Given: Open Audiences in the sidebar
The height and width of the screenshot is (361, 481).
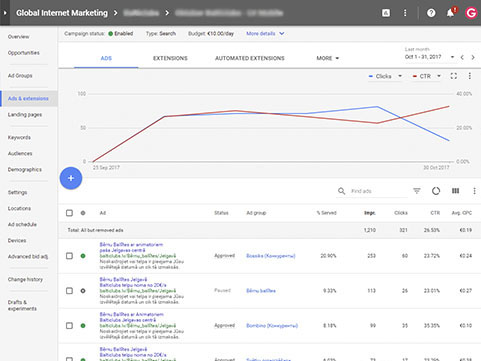Looking at the screenshot, I should pyautogui.click(x=20, y=153).
